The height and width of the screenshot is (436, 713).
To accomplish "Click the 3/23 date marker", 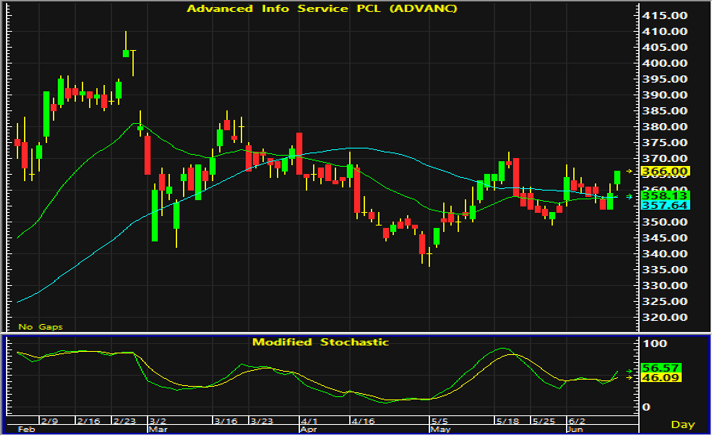I will (x=261, y=421).
